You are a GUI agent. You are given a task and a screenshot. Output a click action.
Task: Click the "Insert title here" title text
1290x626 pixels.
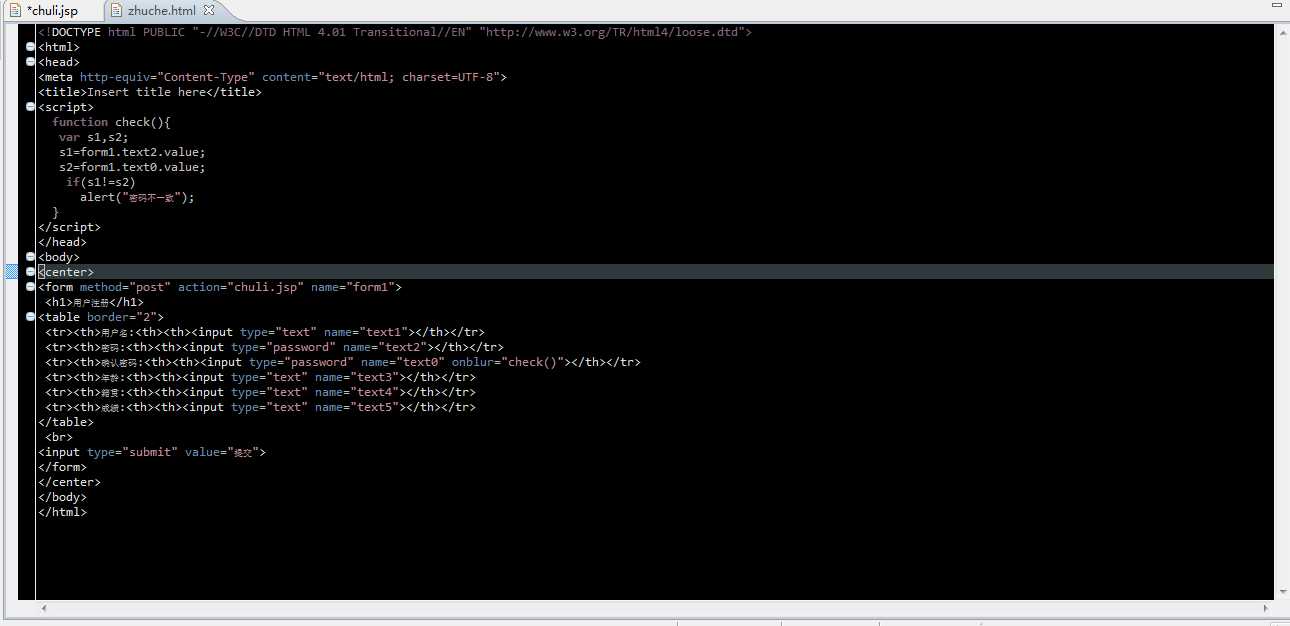tap(146, 92)
